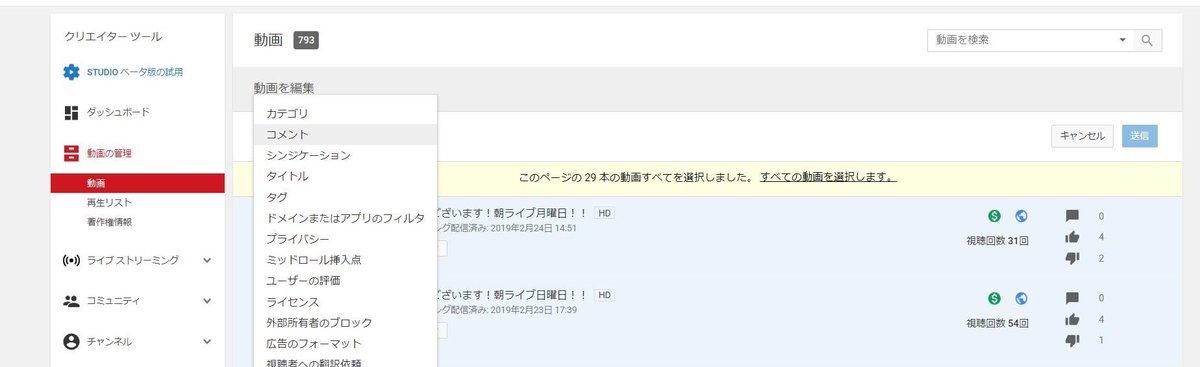Screen dimensions: 1200x367
Task: Select ユーザーの評価 menu entry
Action: pos(345,281)
